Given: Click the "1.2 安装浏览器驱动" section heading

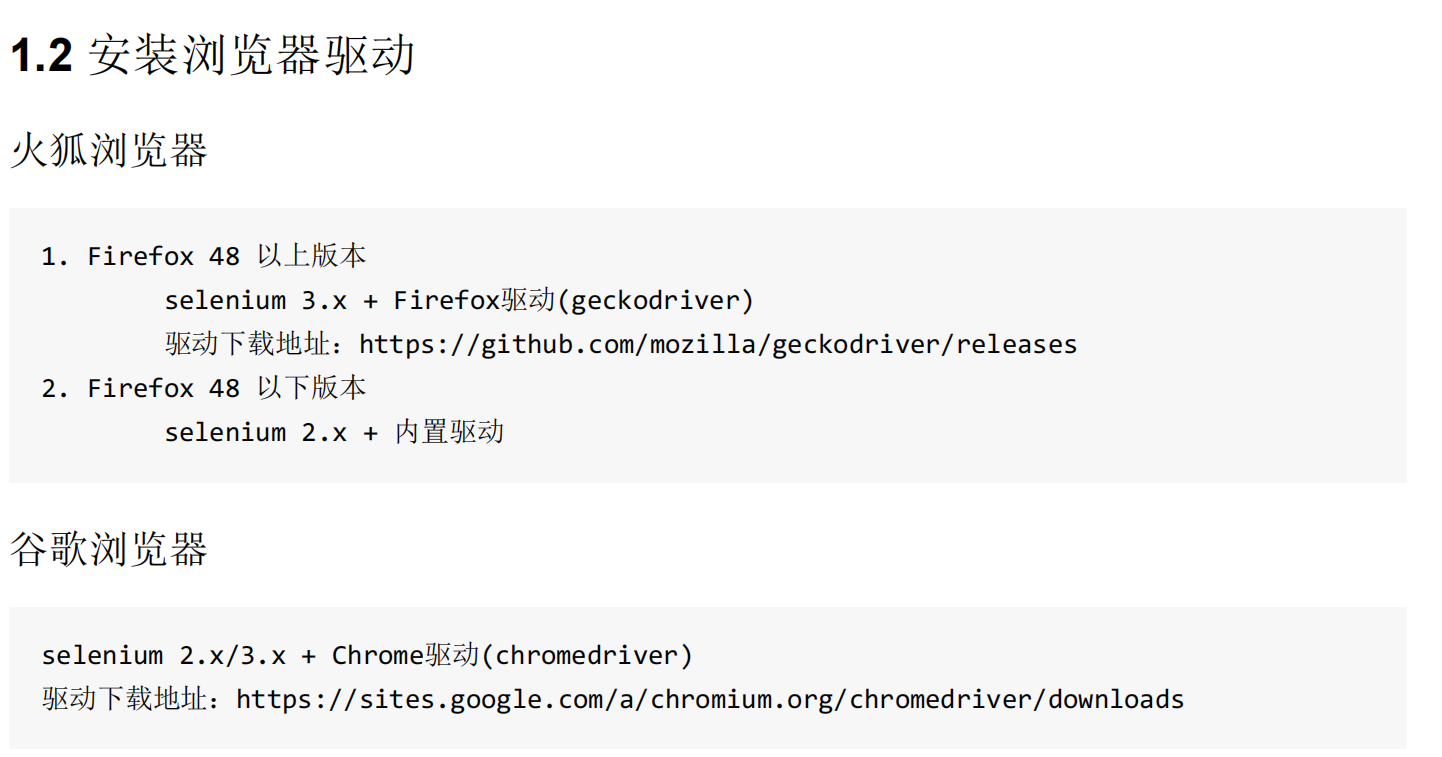Looking at the screenshot, I should coord(212,57).
